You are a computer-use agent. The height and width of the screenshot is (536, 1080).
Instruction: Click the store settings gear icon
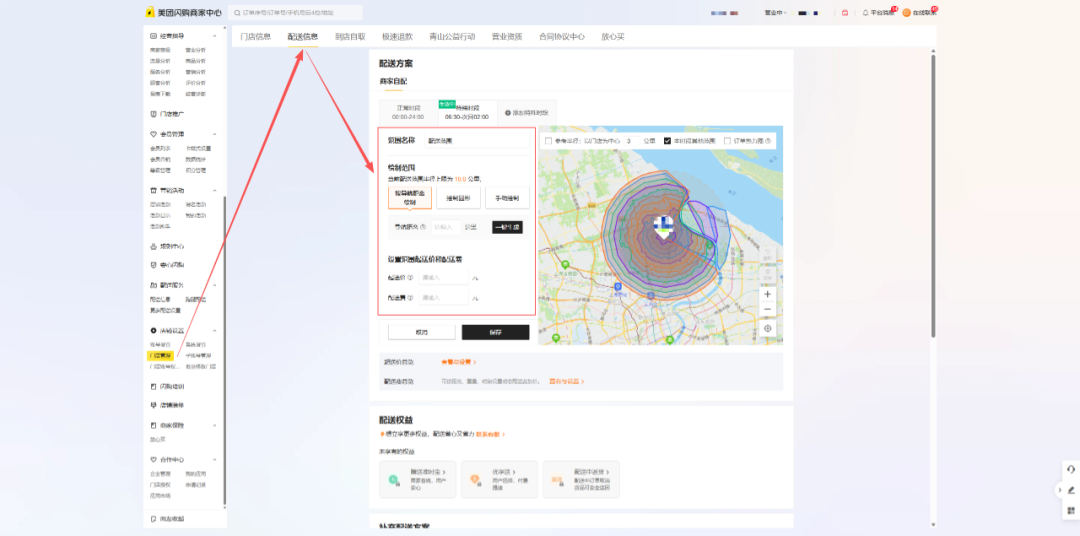[x=154, y=331]
